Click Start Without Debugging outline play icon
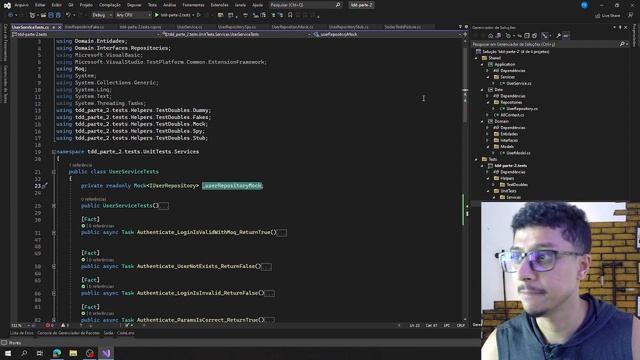This screenshot has width=640, height=360. click(x=199, y=15)
